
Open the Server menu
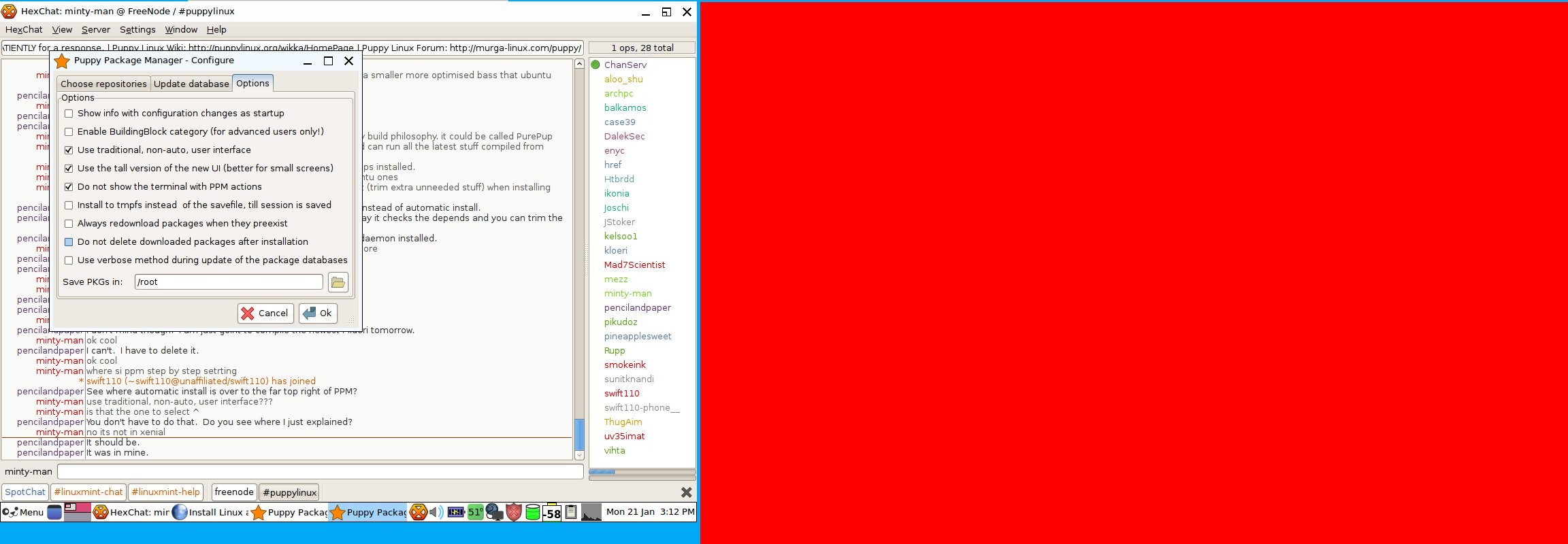point(96,29)
